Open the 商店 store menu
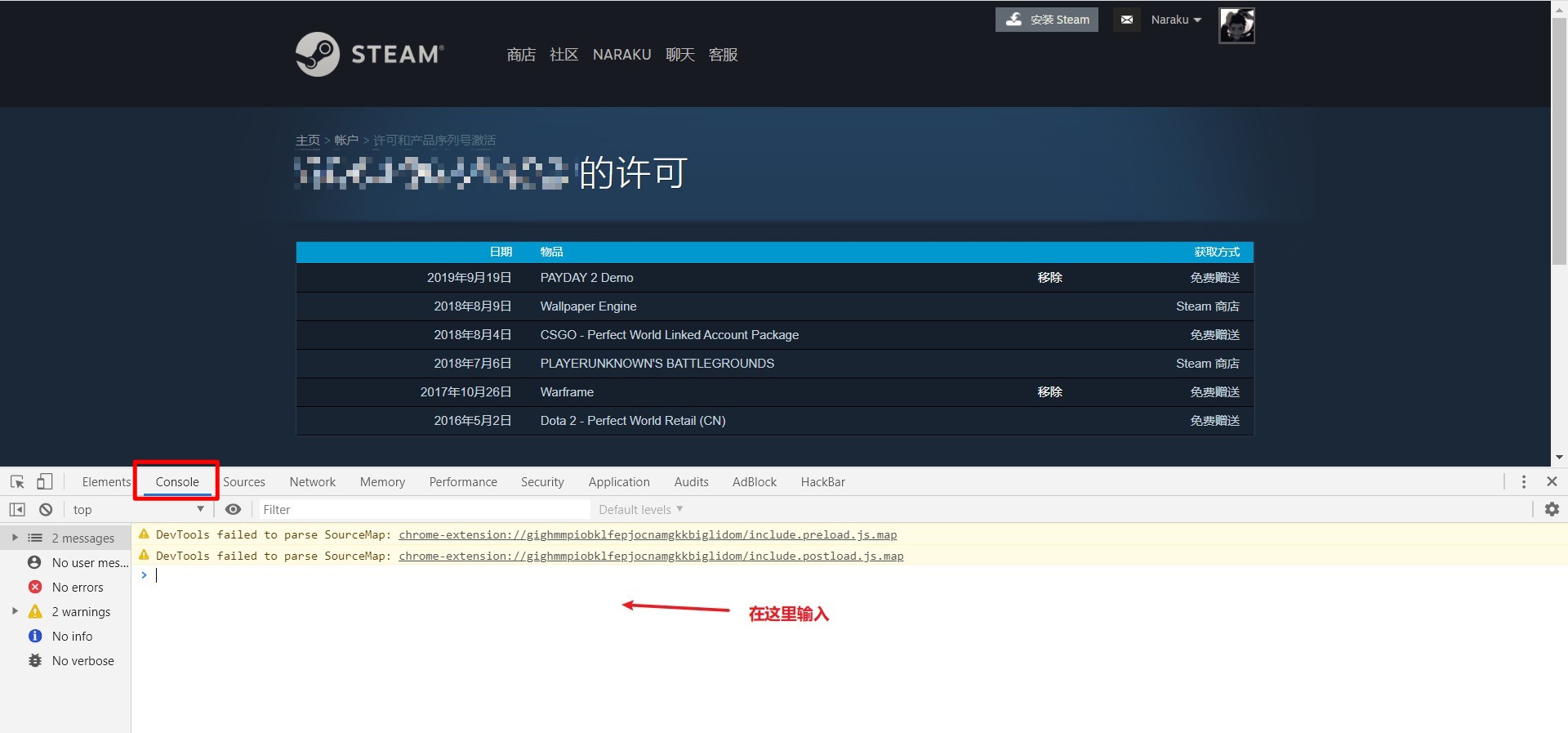The height and width of the screenshot is (733, 1568). [521, 55]
